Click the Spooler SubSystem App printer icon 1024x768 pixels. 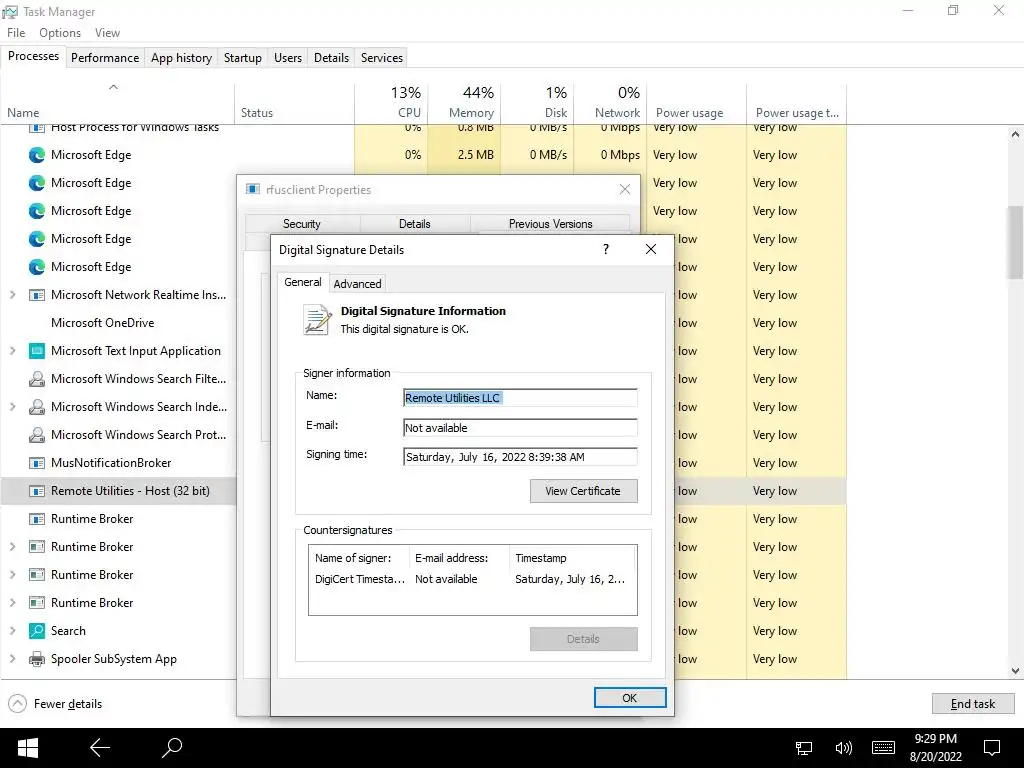click(37, 659)
